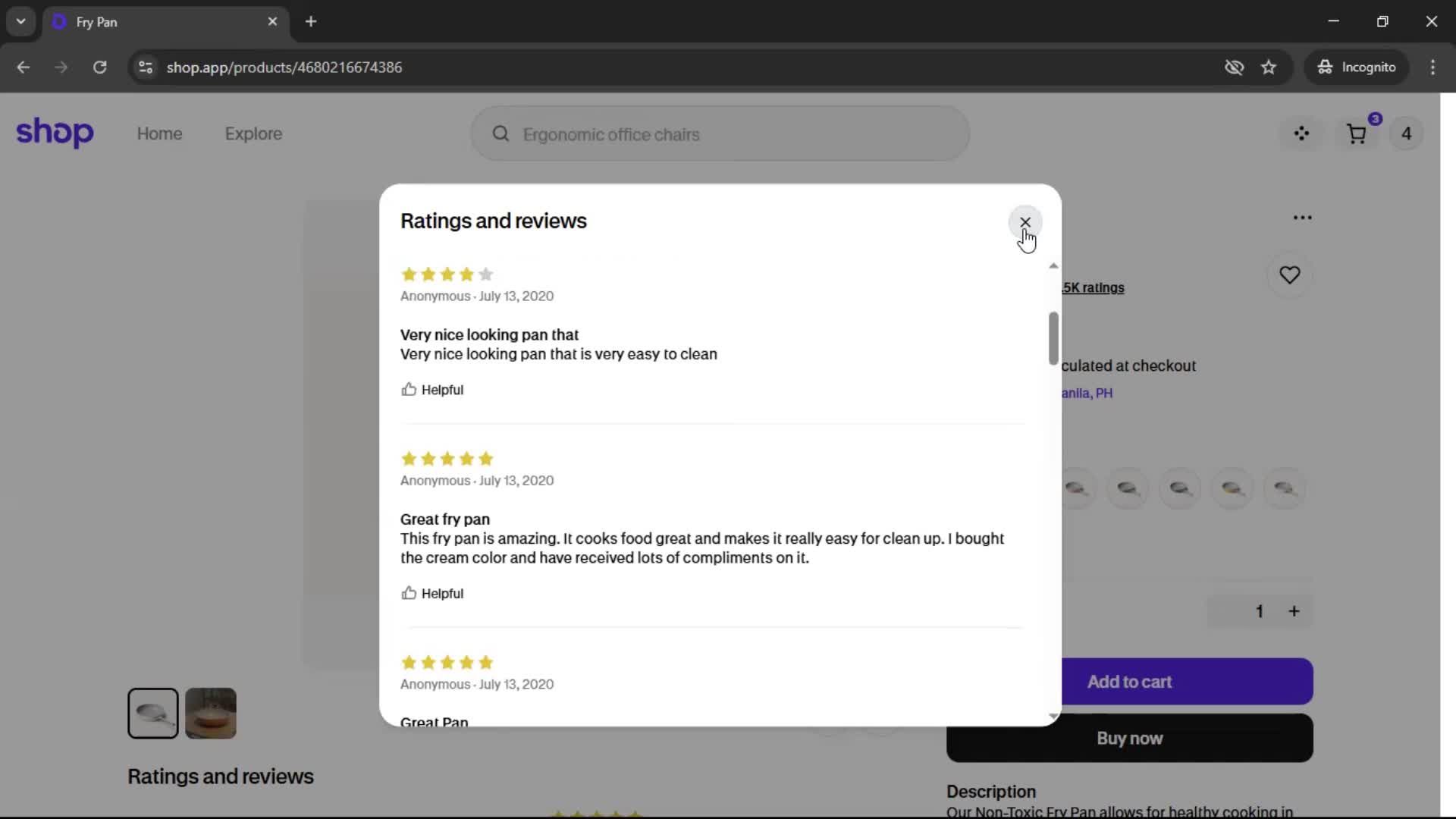
Task: Click the Shop logo
Action: (55, 133)
